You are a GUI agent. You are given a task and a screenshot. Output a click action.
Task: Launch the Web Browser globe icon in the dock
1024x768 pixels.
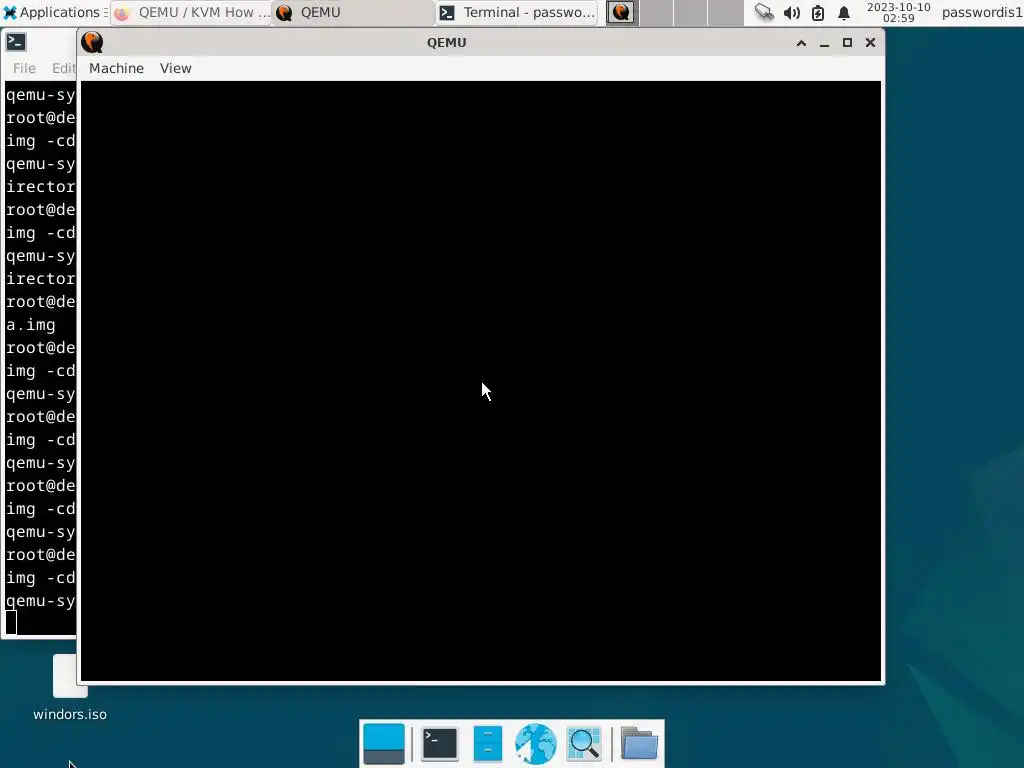click(536, 744)
